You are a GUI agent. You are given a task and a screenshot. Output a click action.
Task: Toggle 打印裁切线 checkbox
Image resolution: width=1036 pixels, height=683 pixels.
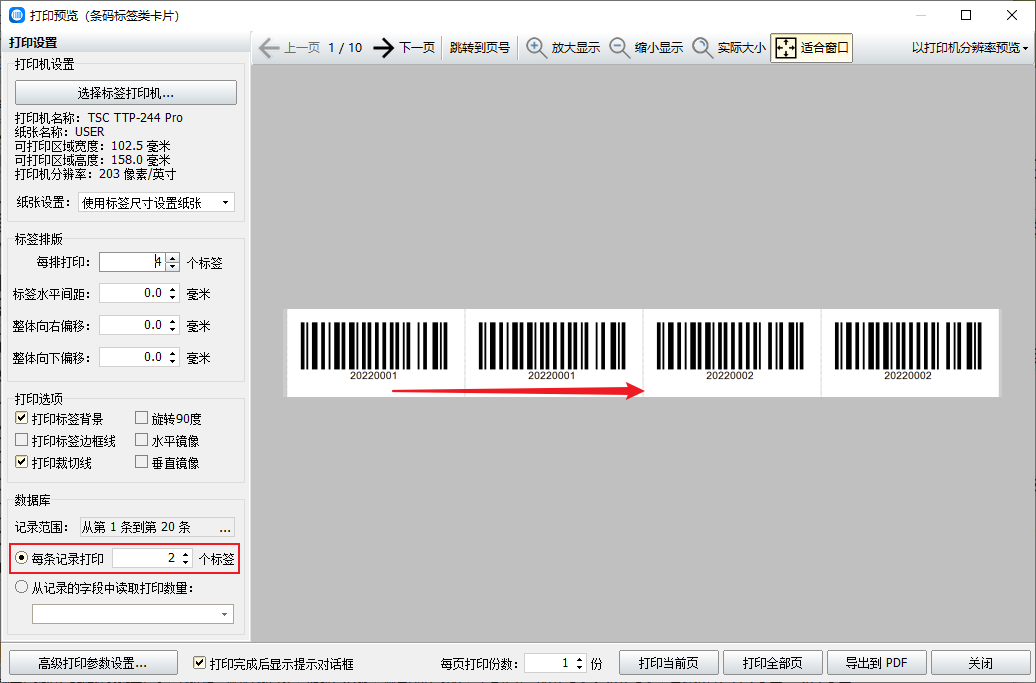(x=22, y=462)
